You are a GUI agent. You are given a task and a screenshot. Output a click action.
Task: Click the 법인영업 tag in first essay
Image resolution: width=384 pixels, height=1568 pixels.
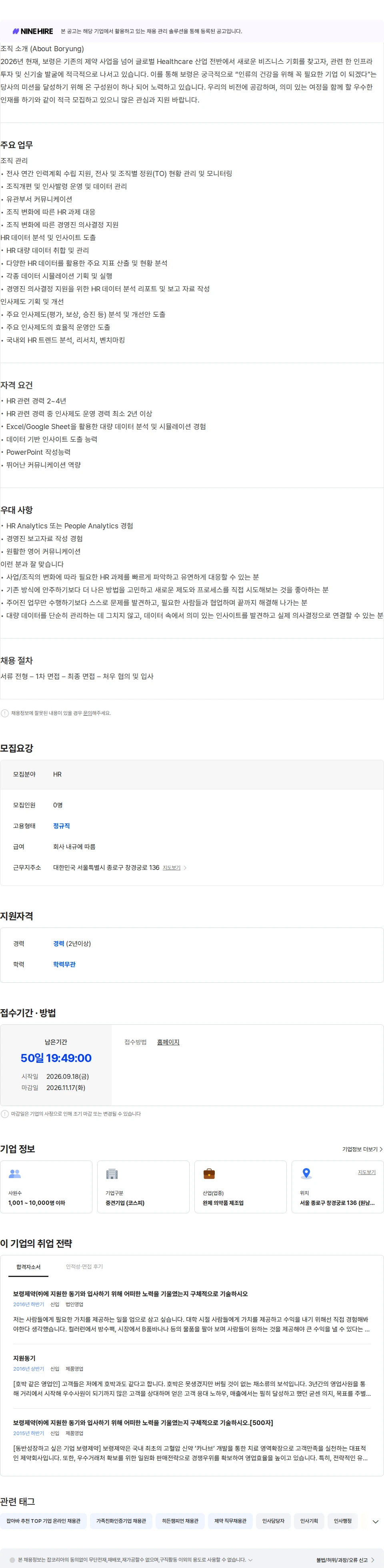(74, 1305)
